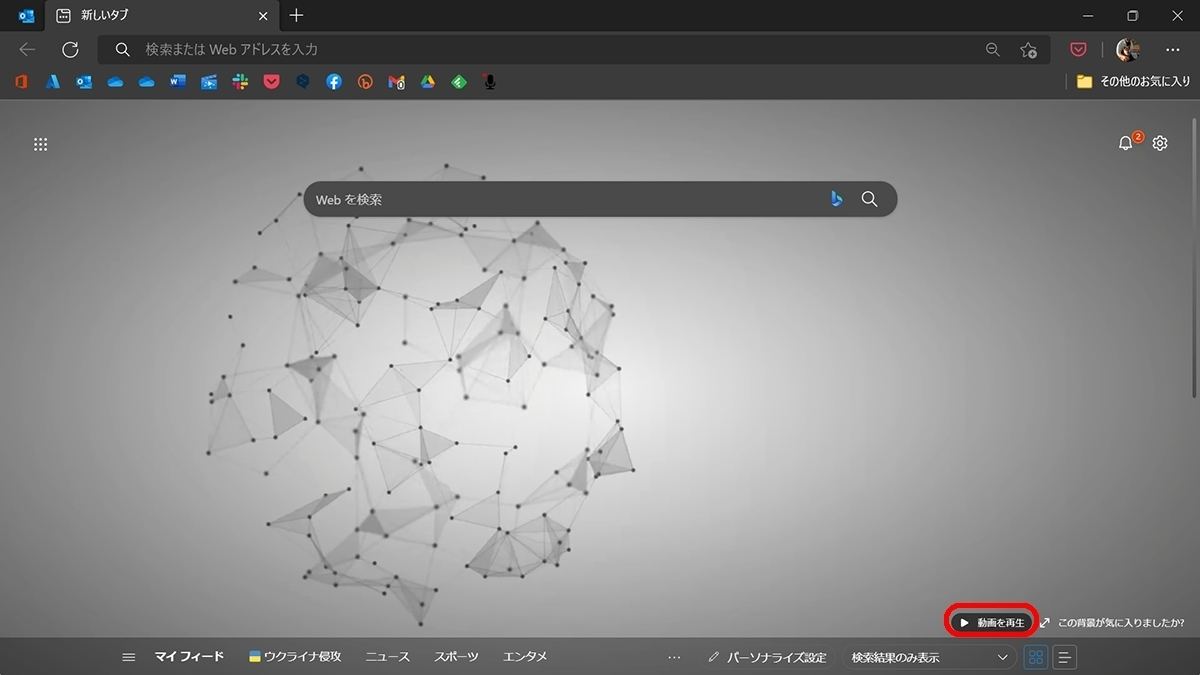Screen dimensions: 1200x675
Task: Open the Edge settings and more menu
Action: tap(1173, 49)
